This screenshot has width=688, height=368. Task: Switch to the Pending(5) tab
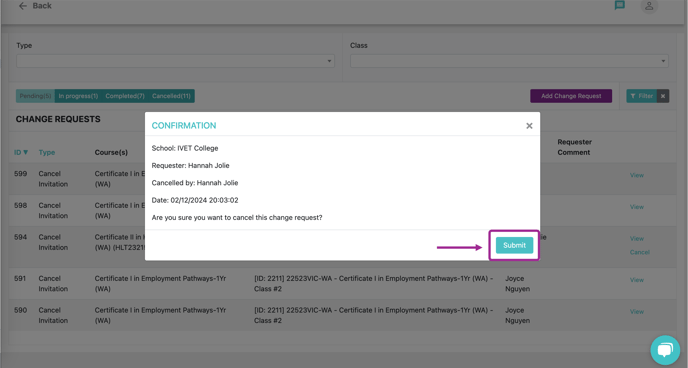36,96
